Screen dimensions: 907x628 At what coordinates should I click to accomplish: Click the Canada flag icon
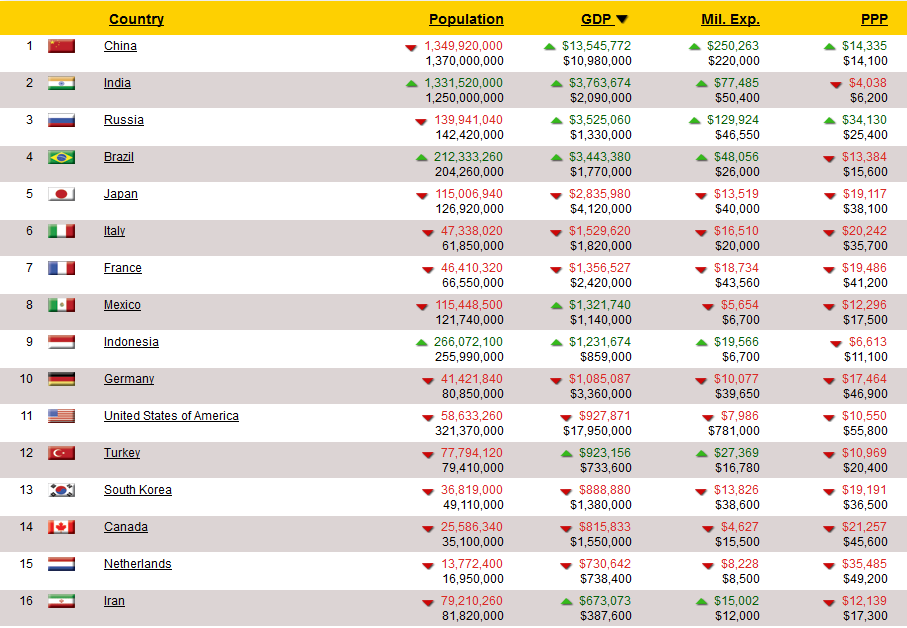[61, 527]
